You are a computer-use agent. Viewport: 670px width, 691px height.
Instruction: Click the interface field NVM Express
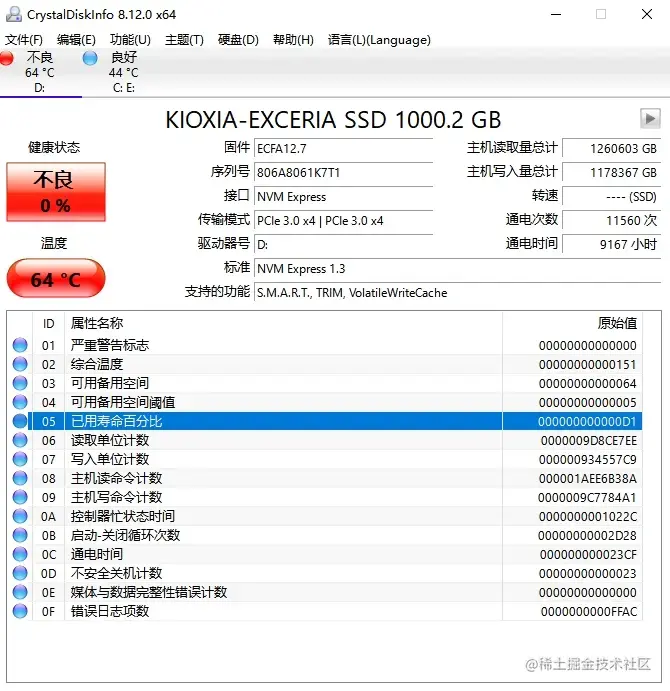point(344,197)
